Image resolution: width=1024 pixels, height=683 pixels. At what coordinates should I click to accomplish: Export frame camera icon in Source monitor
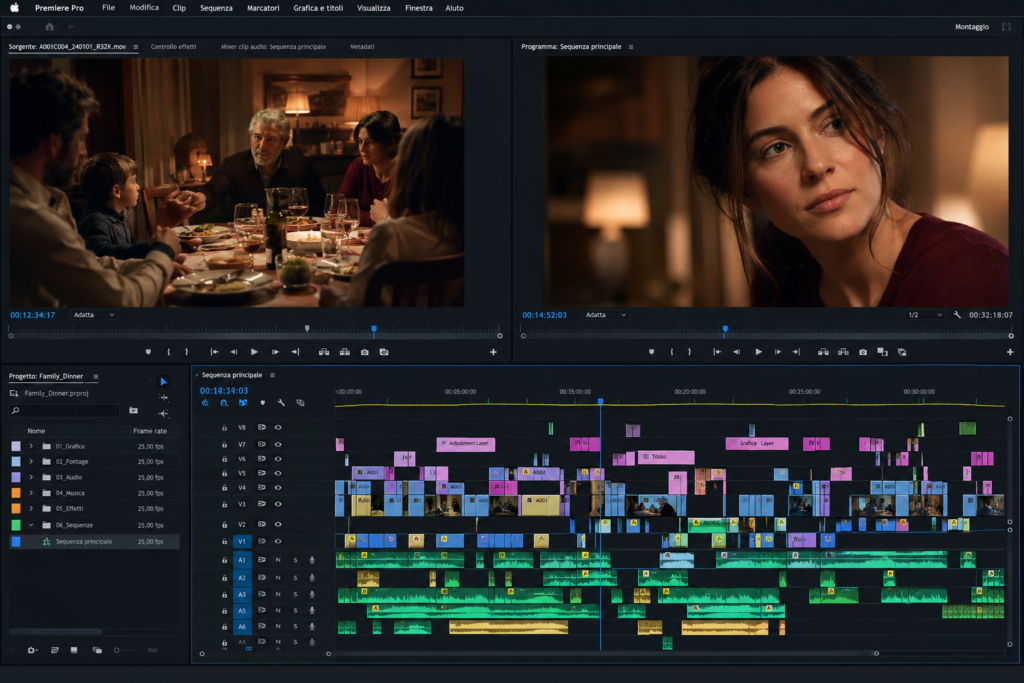pyautogui.click(x=364, y=352)
